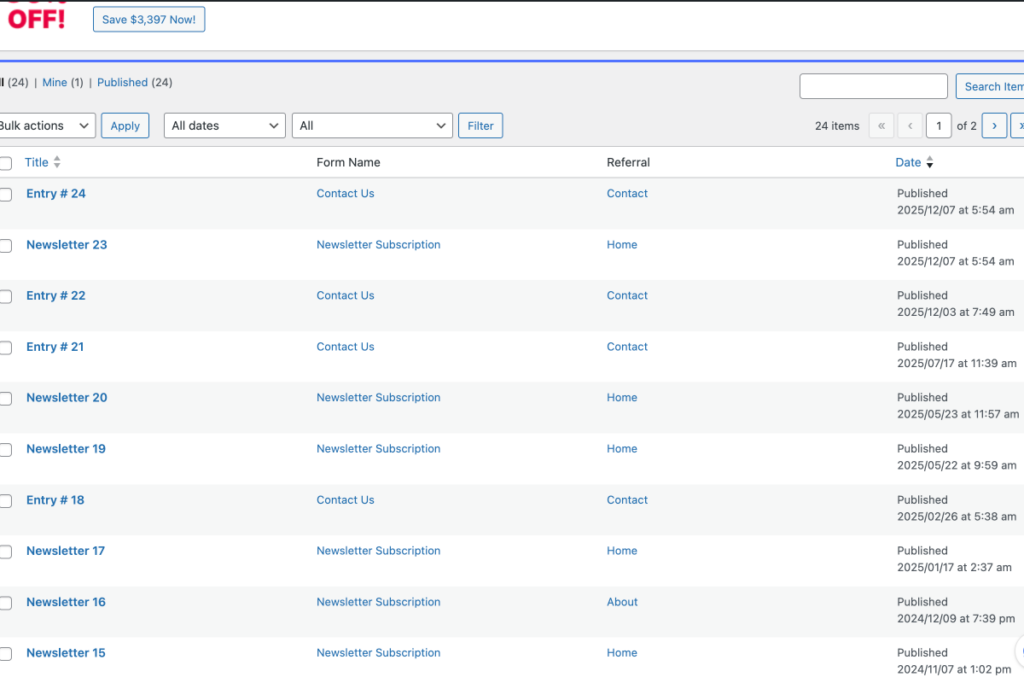Open the Bulk actions dropdown
1024x683 pixels.
(x=47, y=125)
